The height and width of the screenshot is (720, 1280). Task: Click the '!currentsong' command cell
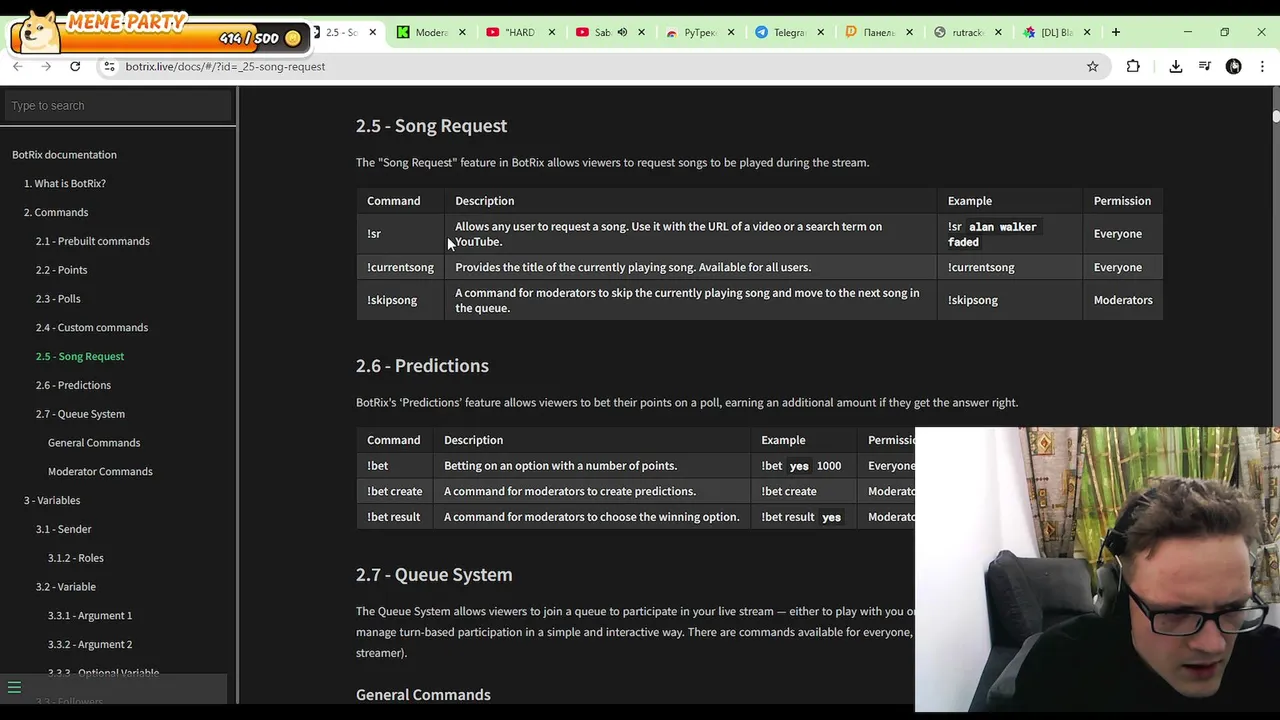pyautogui.click(x=400, y=268)
